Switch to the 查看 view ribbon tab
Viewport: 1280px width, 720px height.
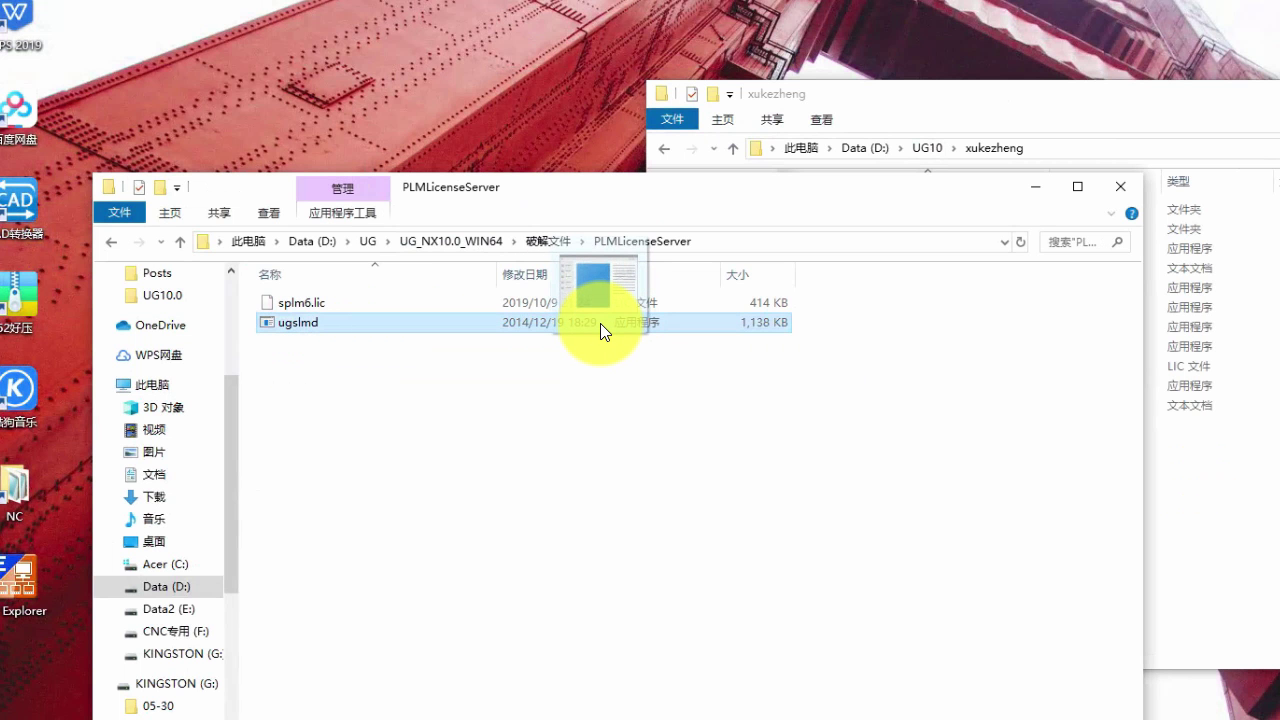(x=269, y=213)
